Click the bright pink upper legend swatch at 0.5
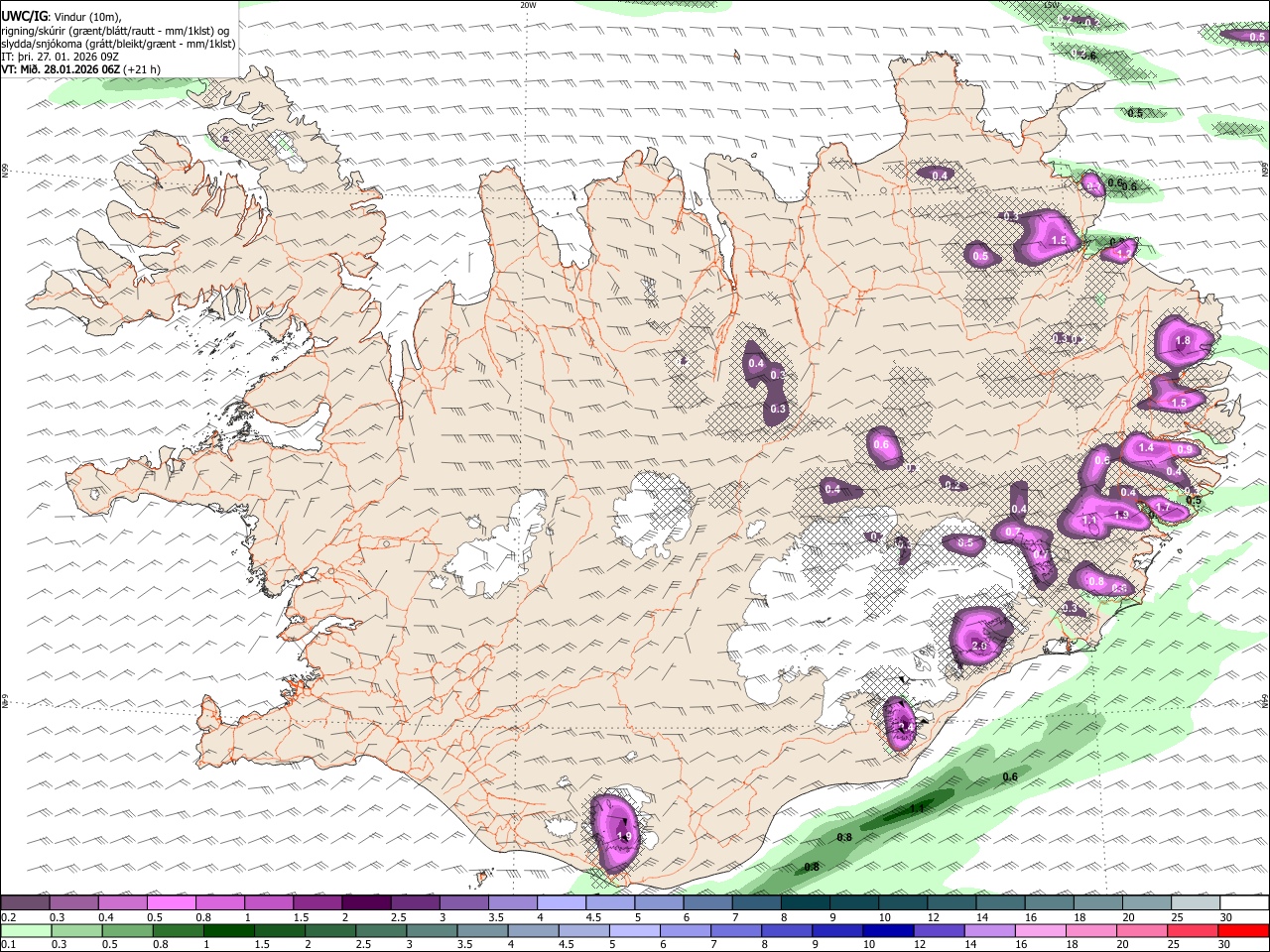The image size is (1270, 952). (171, 903)
